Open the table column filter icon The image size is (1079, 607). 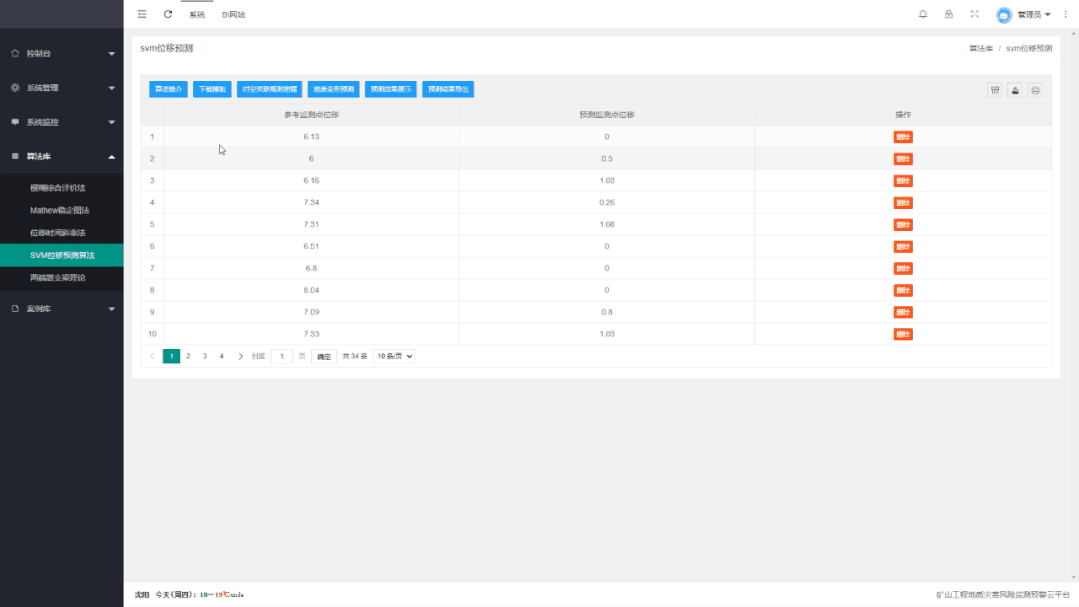pos(995,90)
